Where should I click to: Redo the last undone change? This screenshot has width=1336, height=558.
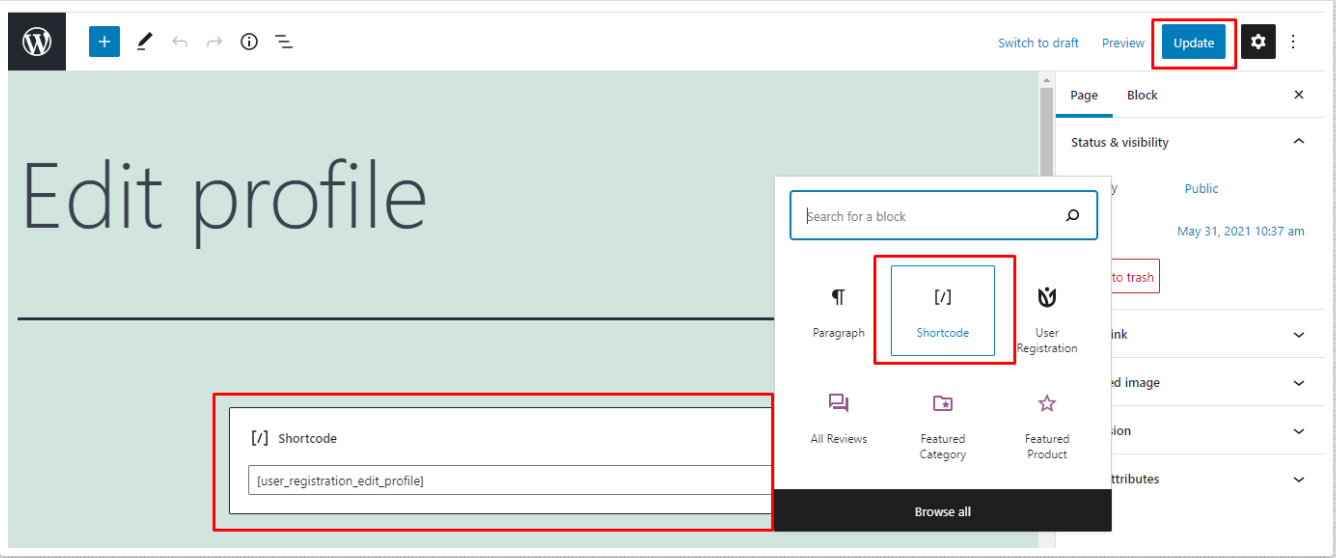[x=214, y=42]
